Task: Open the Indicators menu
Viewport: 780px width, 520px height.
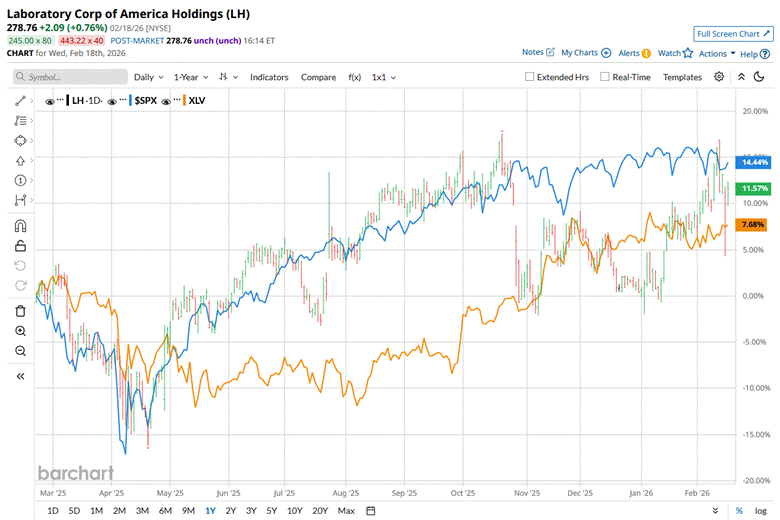Action: [x=269, y=77]
